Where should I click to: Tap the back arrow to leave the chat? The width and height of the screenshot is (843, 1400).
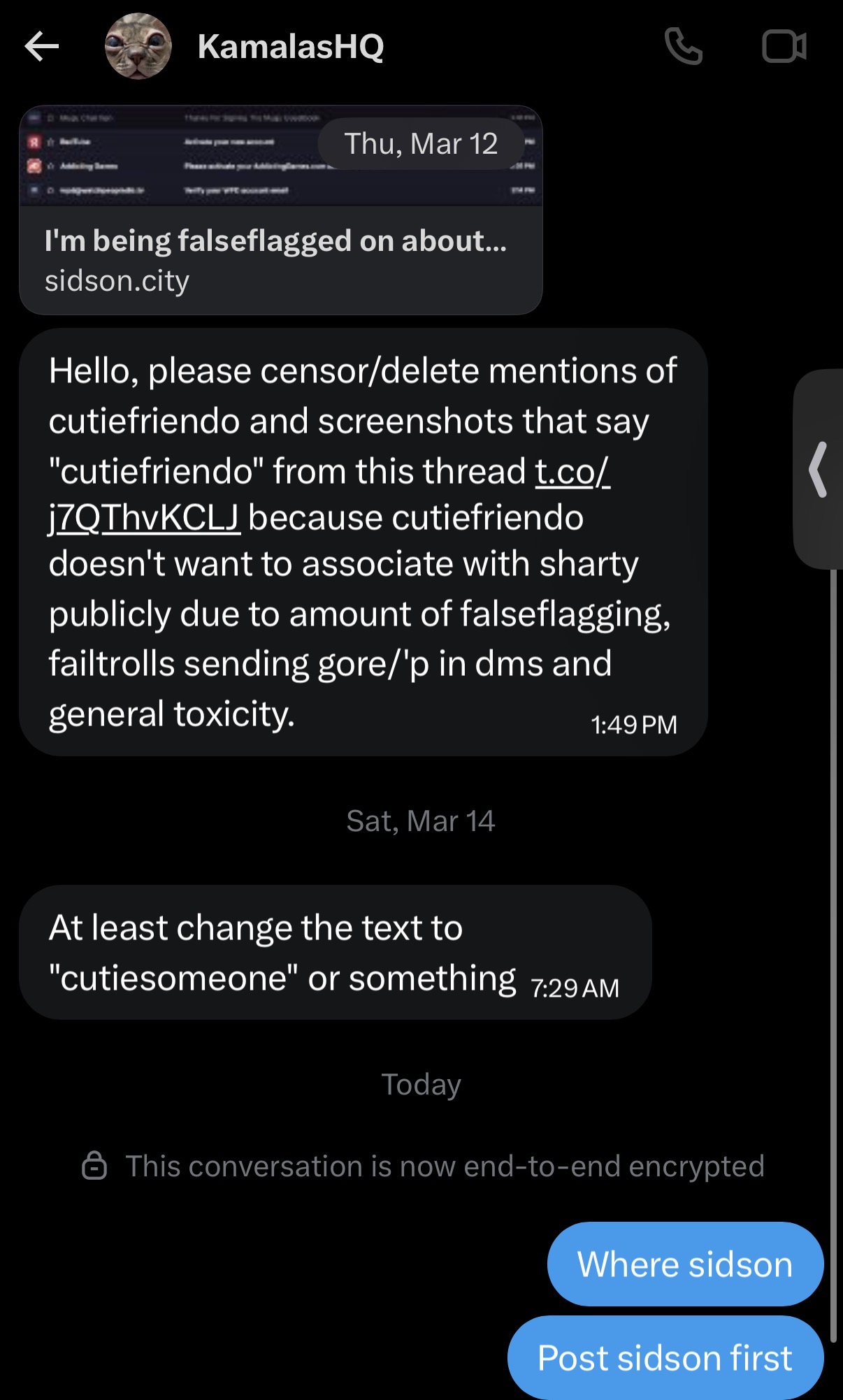coord(41,47)
